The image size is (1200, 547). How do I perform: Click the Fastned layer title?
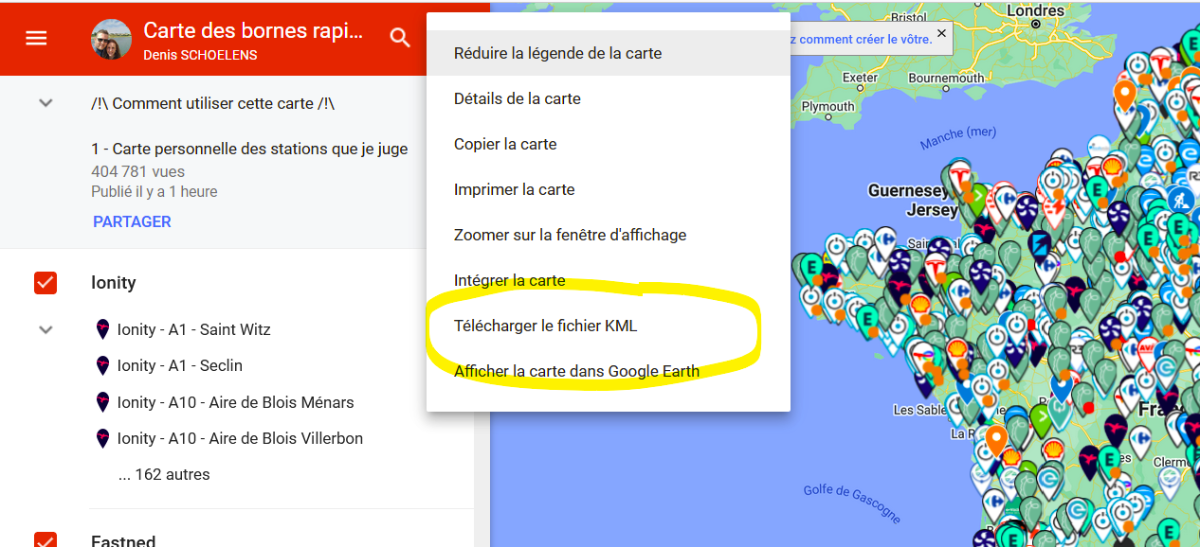point(123,540)
